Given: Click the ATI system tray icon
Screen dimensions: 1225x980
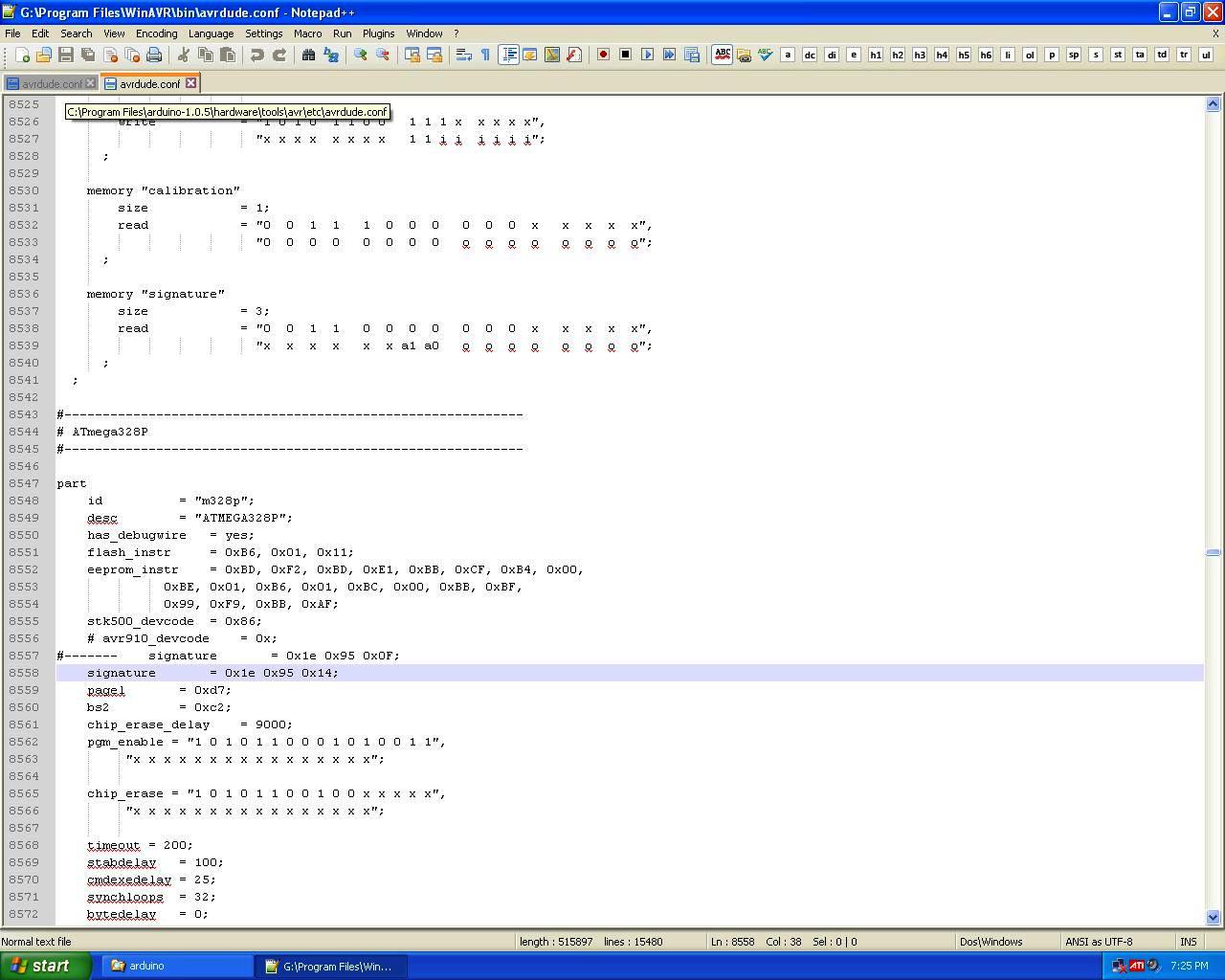Looking at the screenshot, I should [x=1136, y=966].
